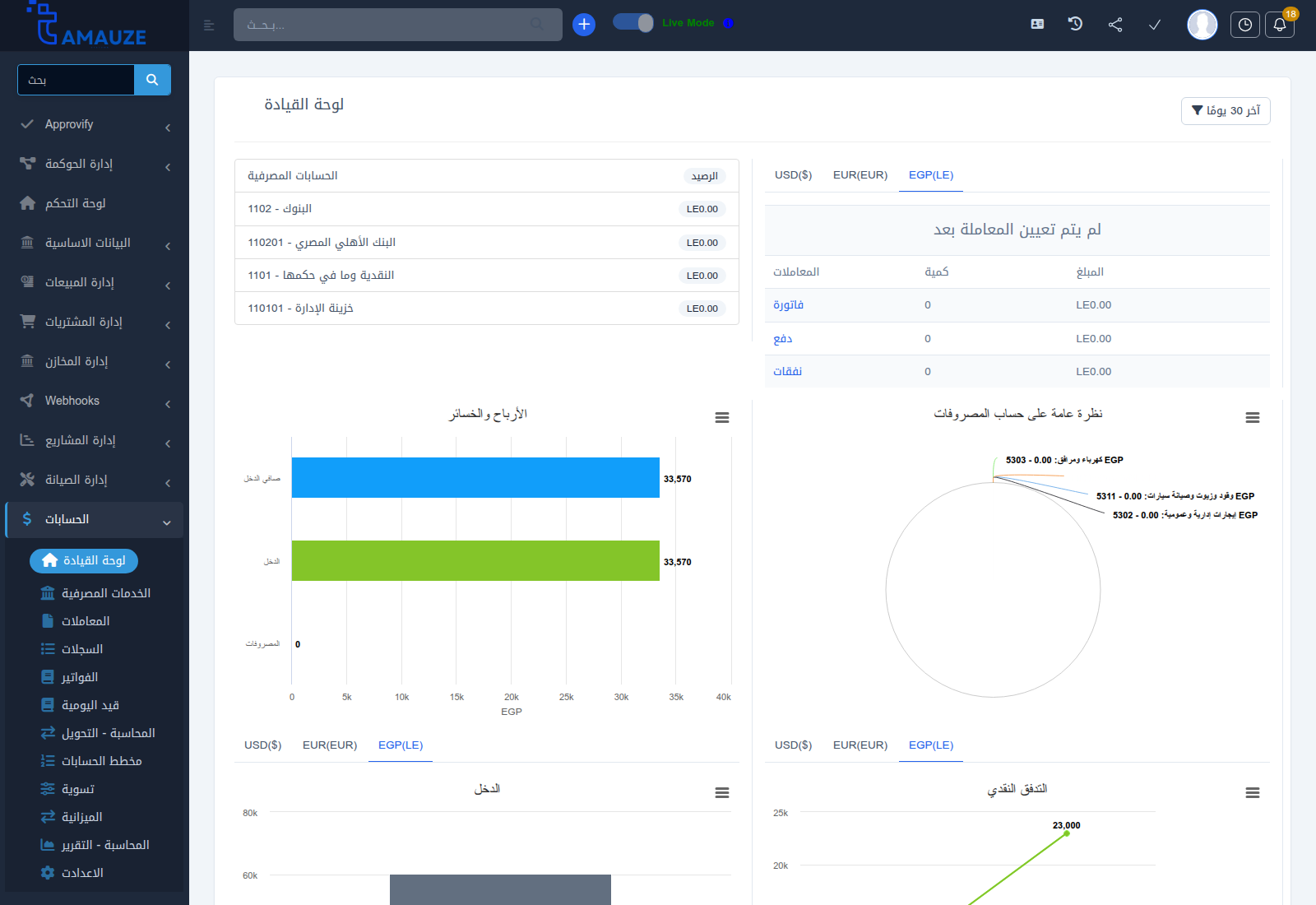
Task: Open the فاتورة transactions link
Action: point(788,305)
